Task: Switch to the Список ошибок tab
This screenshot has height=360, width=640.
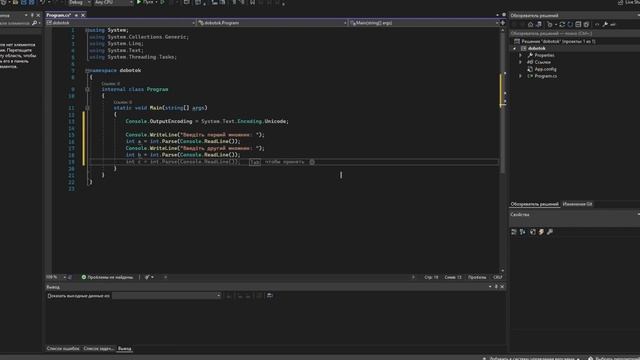Action: [63, 349]
